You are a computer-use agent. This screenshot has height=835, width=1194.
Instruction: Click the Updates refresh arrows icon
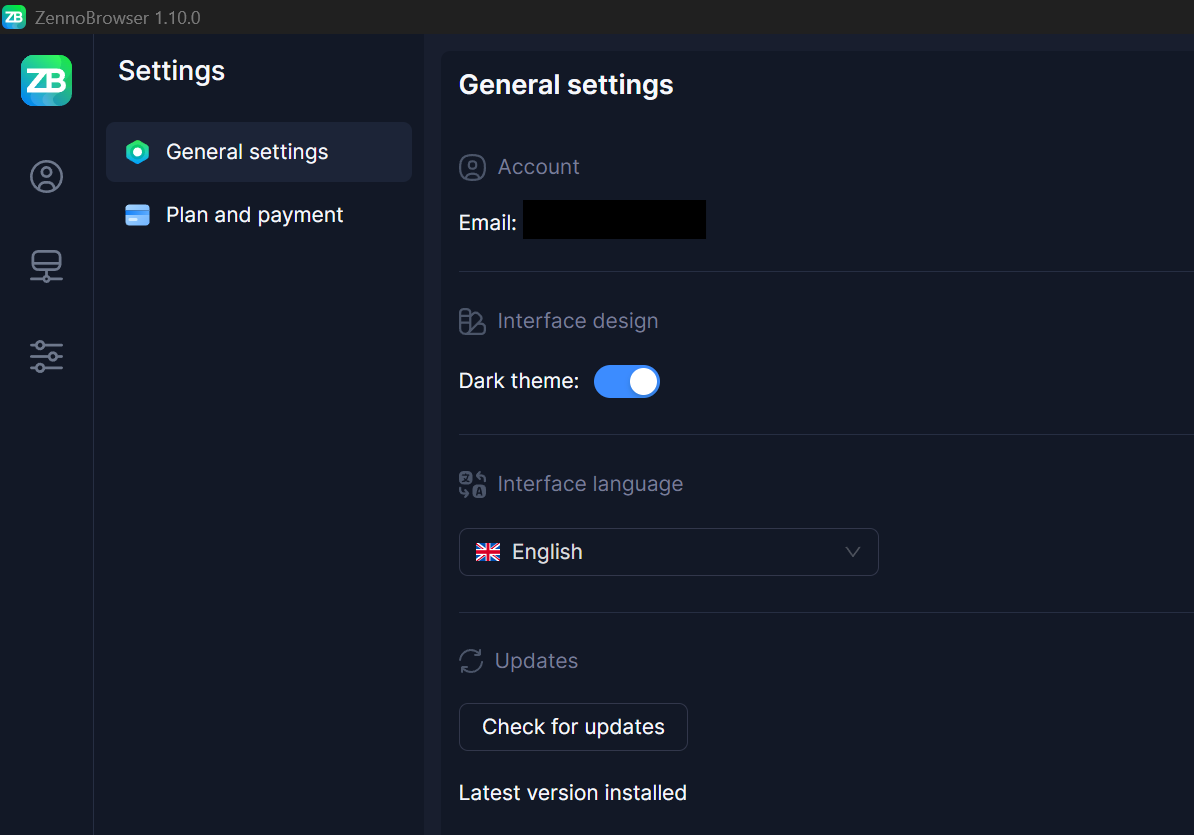point(471,661)
